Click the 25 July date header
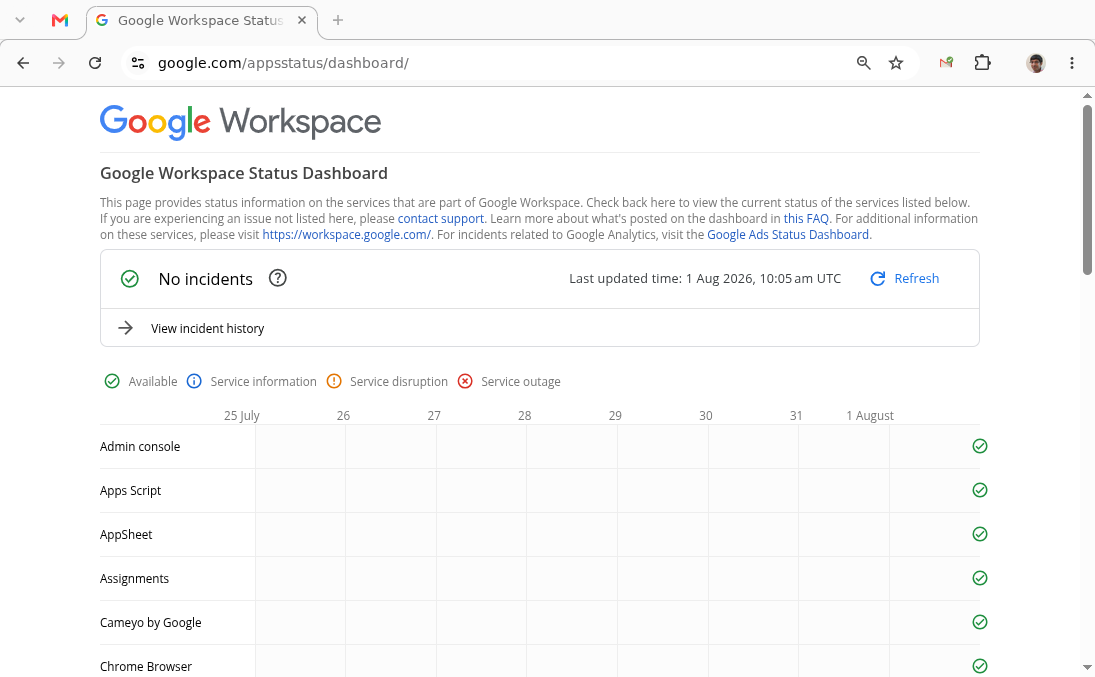The width and height of the screenshot is (1095, 677). click(242, 416)
